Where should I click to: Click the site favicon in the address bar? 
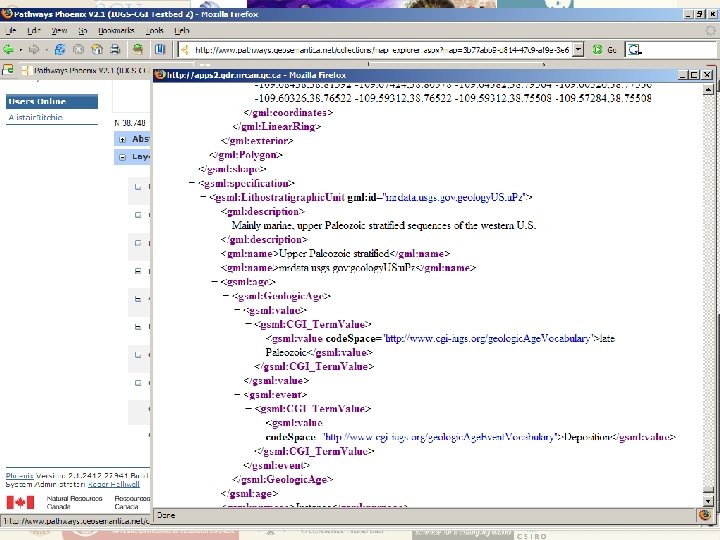185,50
